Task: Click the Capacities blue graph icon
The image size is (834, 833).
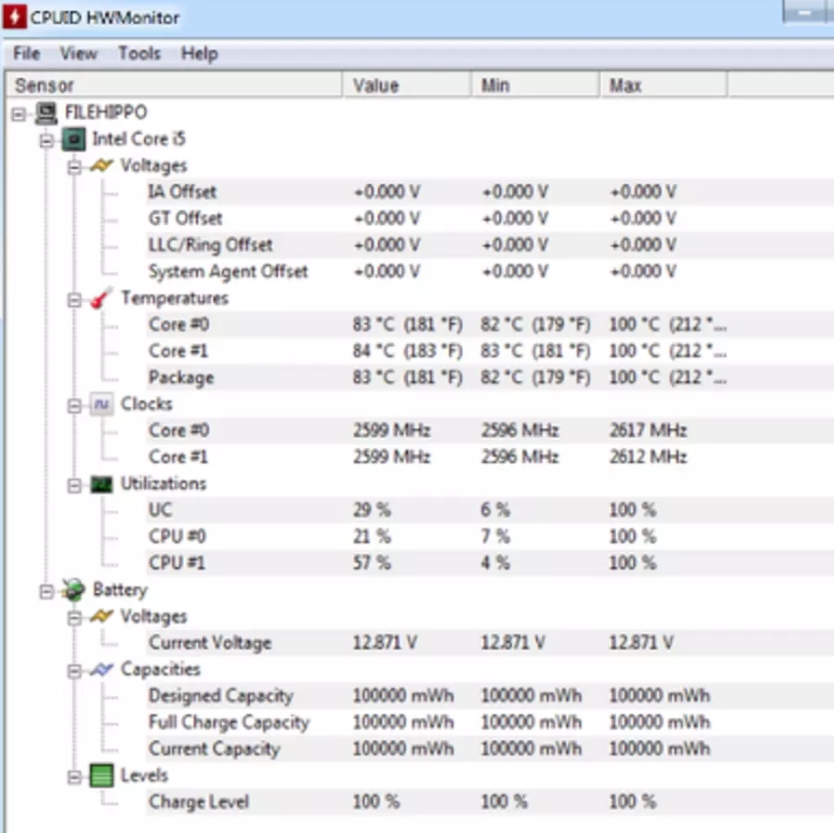Action: pyautogui.click(x=102, y=670)
